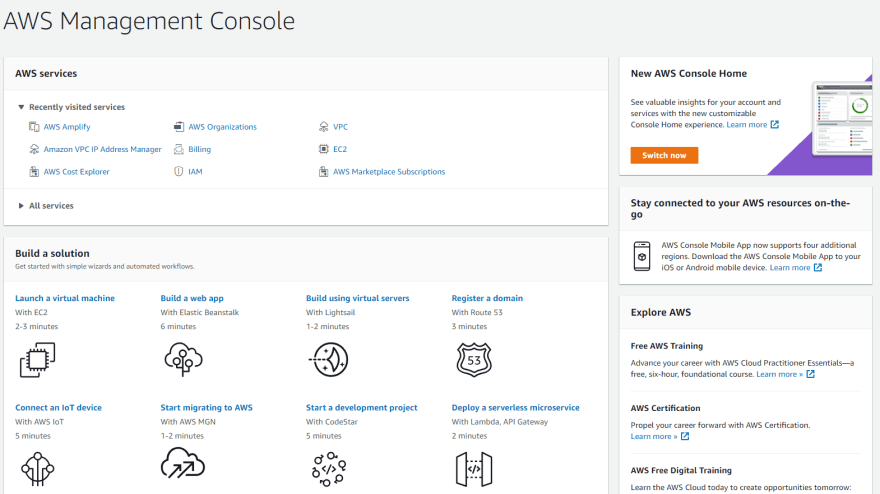
Task: Click the Route 53 shield icon
Action: coord(474,360)
